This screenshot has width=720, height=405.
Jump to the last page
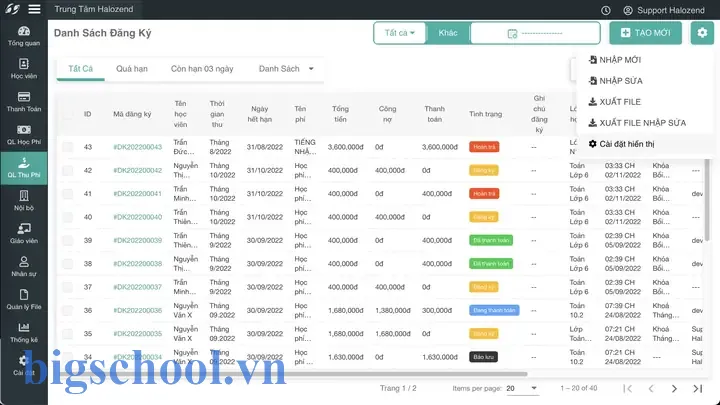point(698,388)
